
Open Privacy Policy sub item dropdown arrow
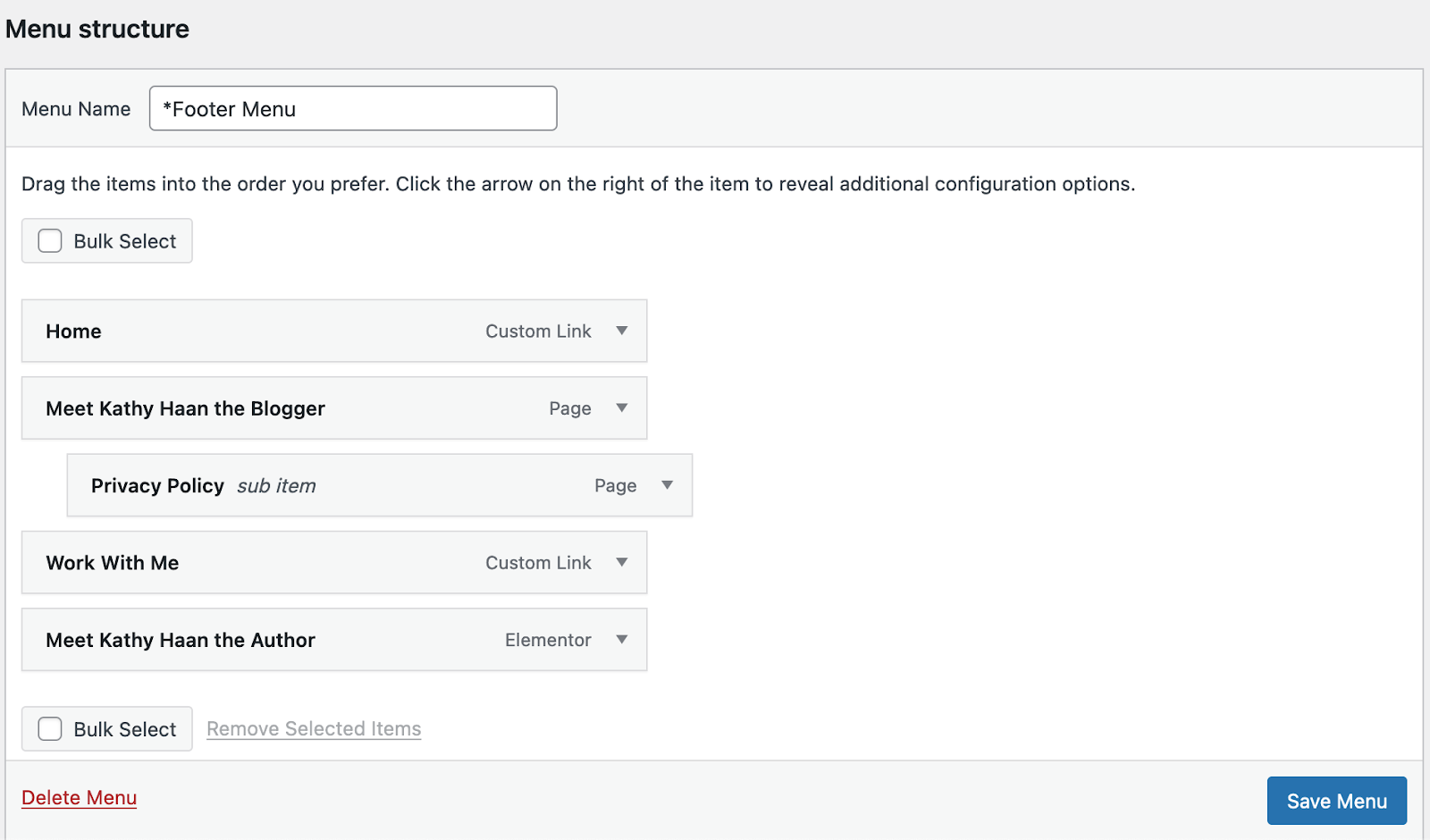[667, 485]
